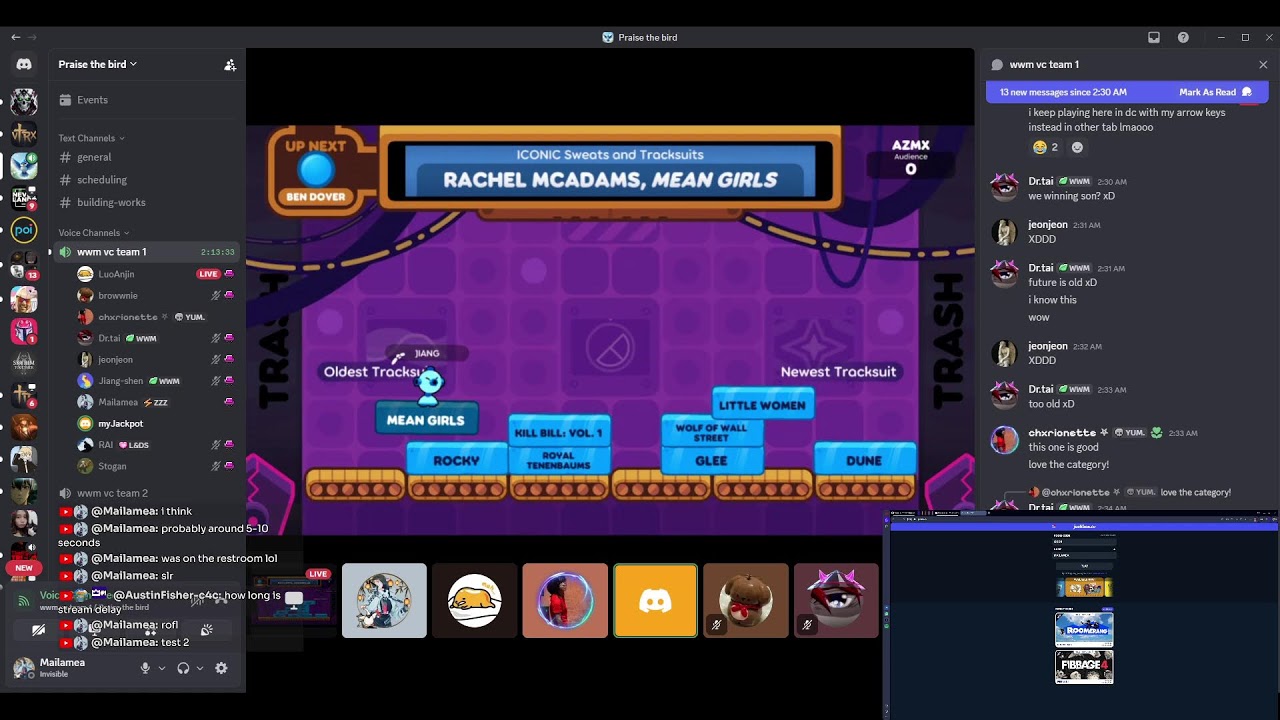1280x720 pixels.
Task: Toggle camera on in voice panel
Action: coord(38,631)
